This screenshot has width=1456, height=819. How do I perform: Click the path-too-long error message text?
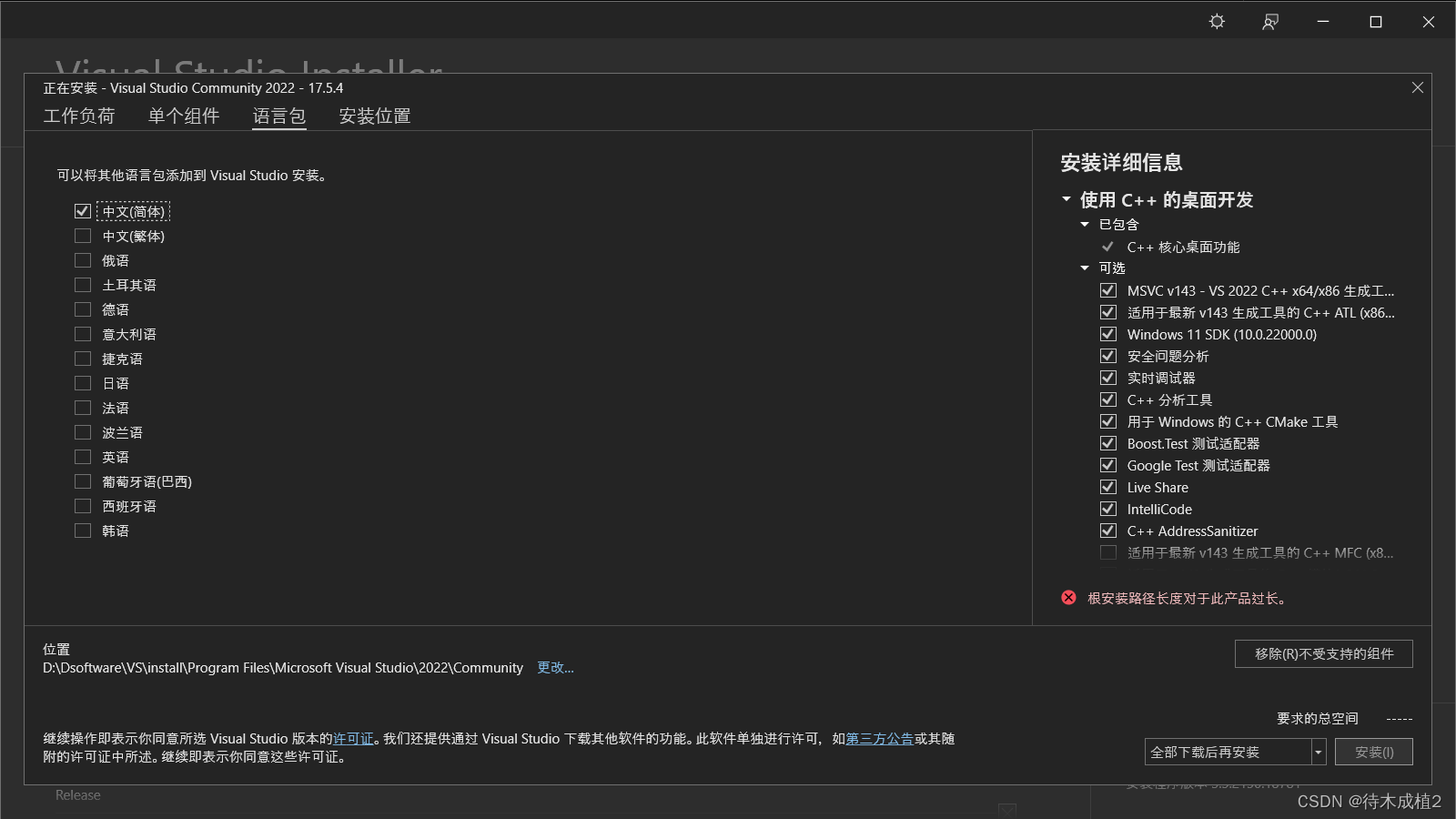[x=1187, y=599]
